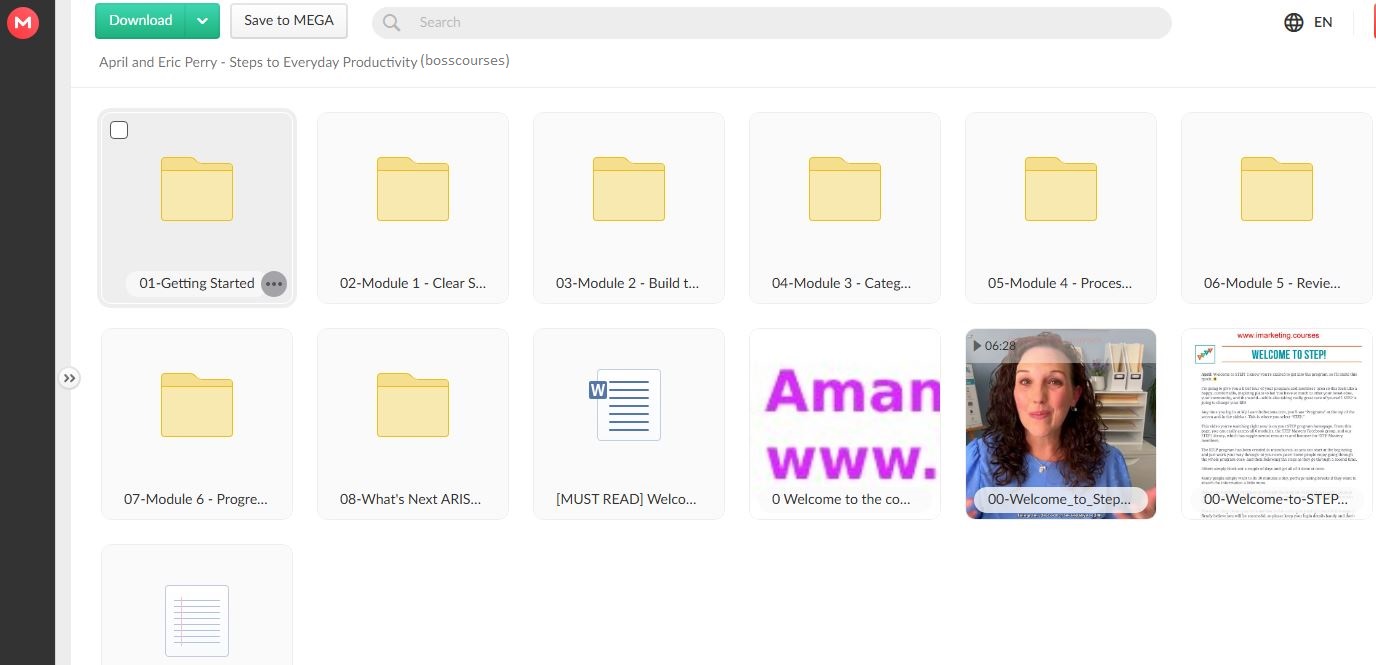Open options menu for 01-Getting Started
This screenshot has height=665, width=1376.
[x=273, y=284]
